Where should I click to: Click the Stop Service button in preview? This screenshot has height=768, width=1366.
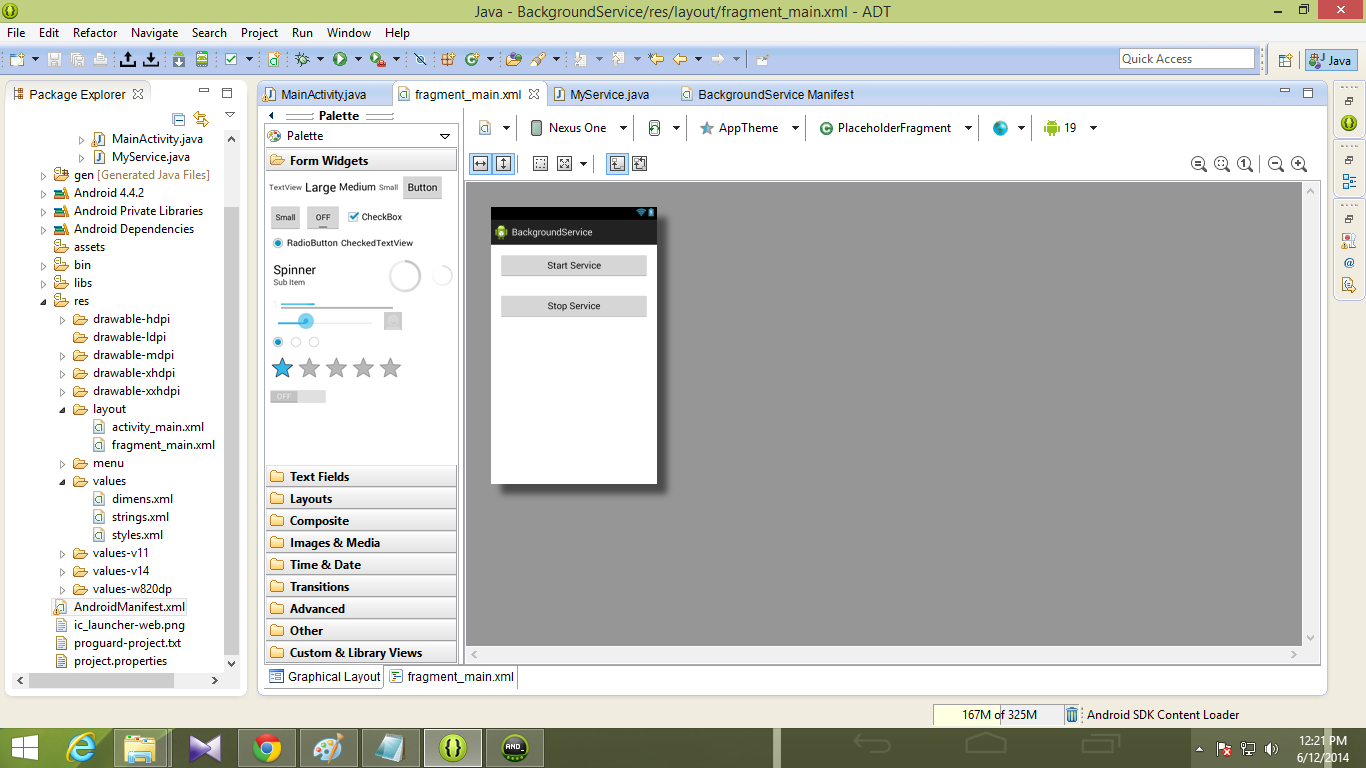[574, 306]
